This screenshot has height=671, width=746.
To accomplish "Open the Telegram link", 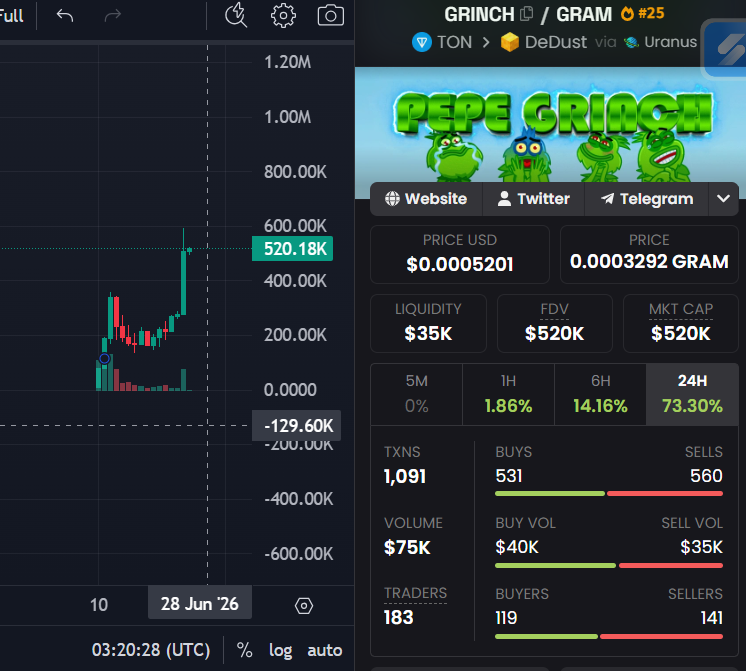I will [647, 198].
